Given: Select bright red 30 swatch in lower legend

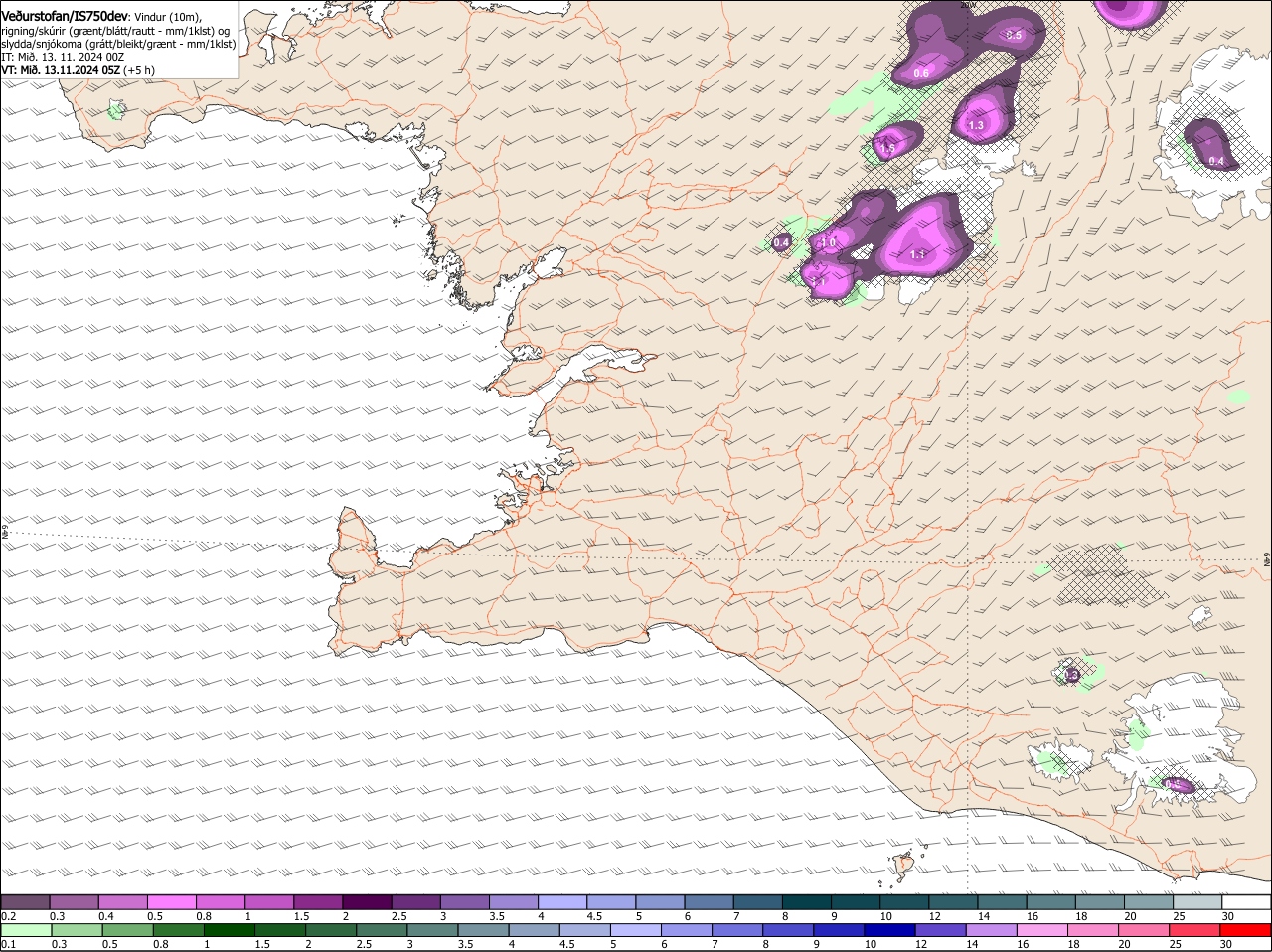Looking at the screenshot, I should point(1246,930).
